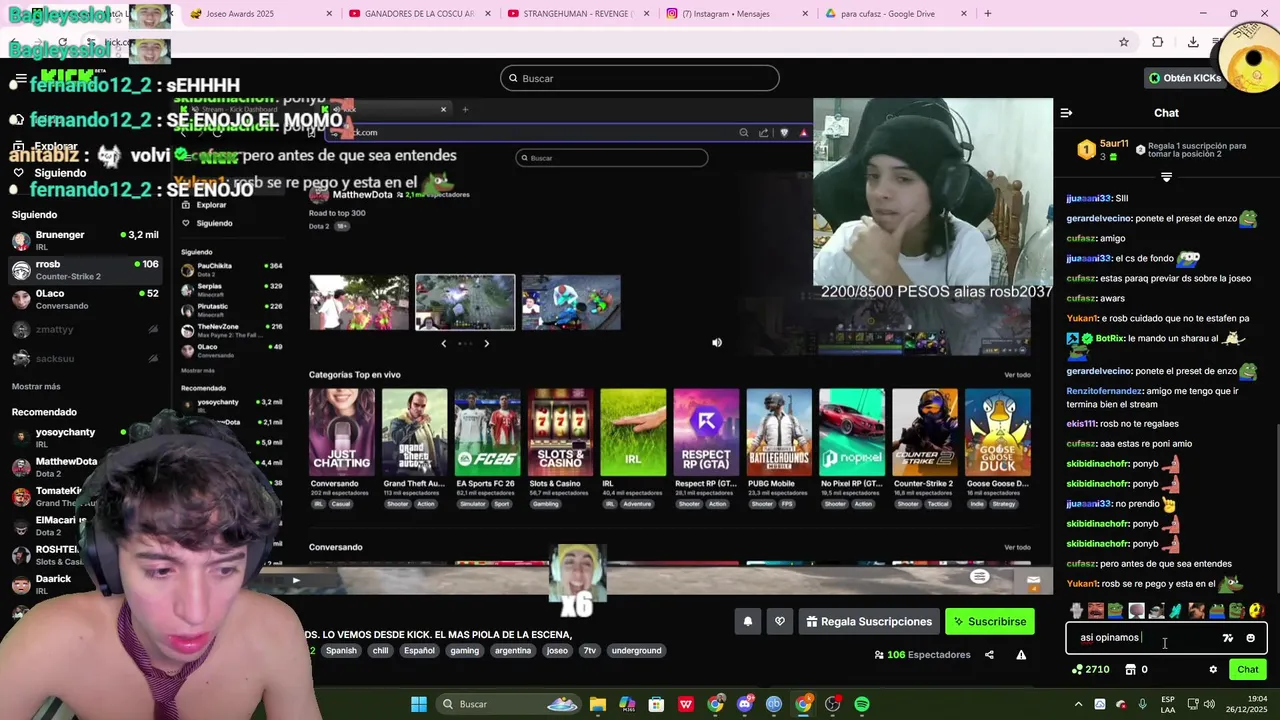1280x720 pixels.
Task: Open the 7TV emote menu icon
Action: point(1228,638)
